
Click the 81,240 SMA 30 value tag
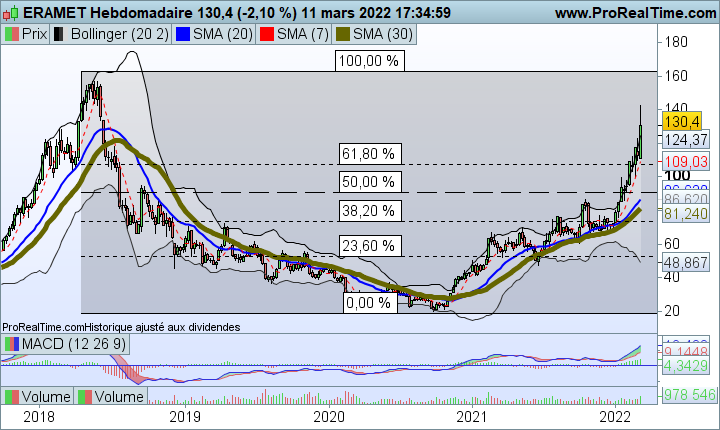[686, 214]
